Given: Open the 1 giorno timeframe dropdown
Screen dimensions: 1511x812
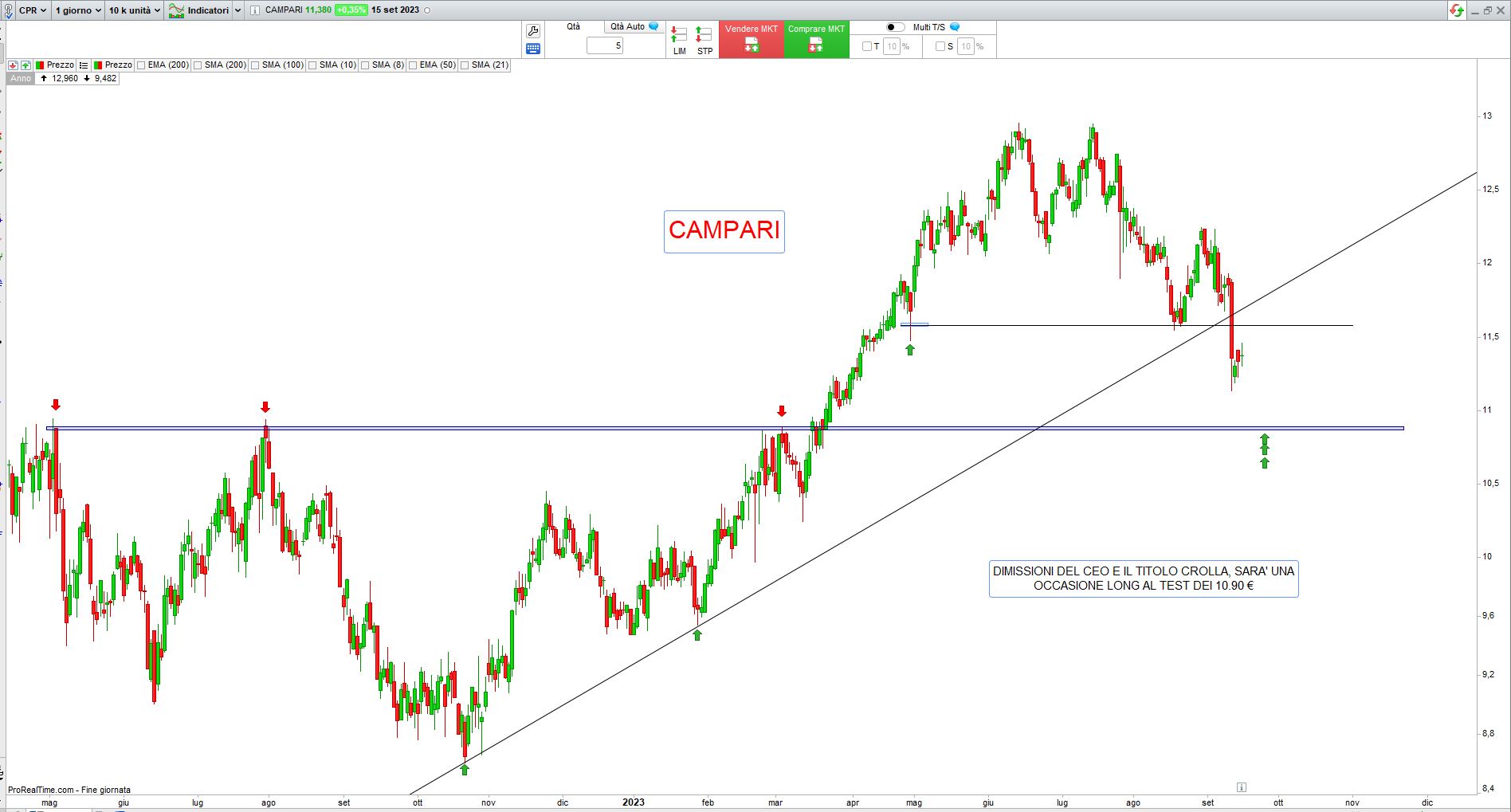Looking at the screenshot, I should pyautogui.click(x=78, y=10).
